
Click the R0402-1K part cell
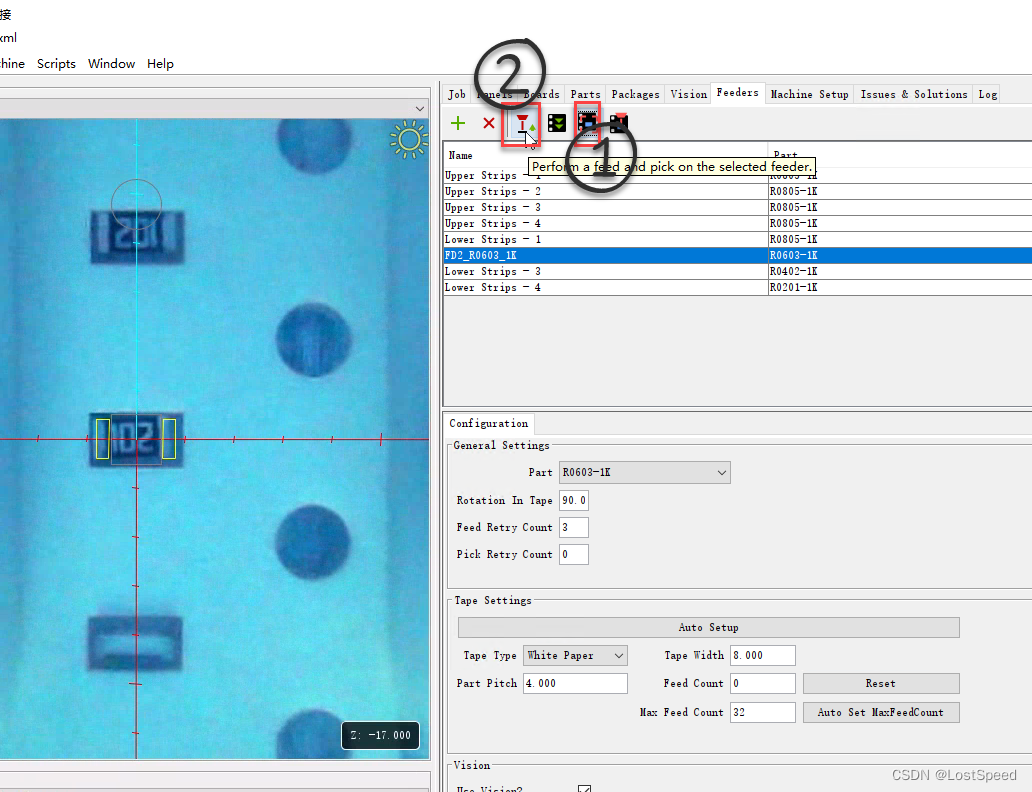899,271
